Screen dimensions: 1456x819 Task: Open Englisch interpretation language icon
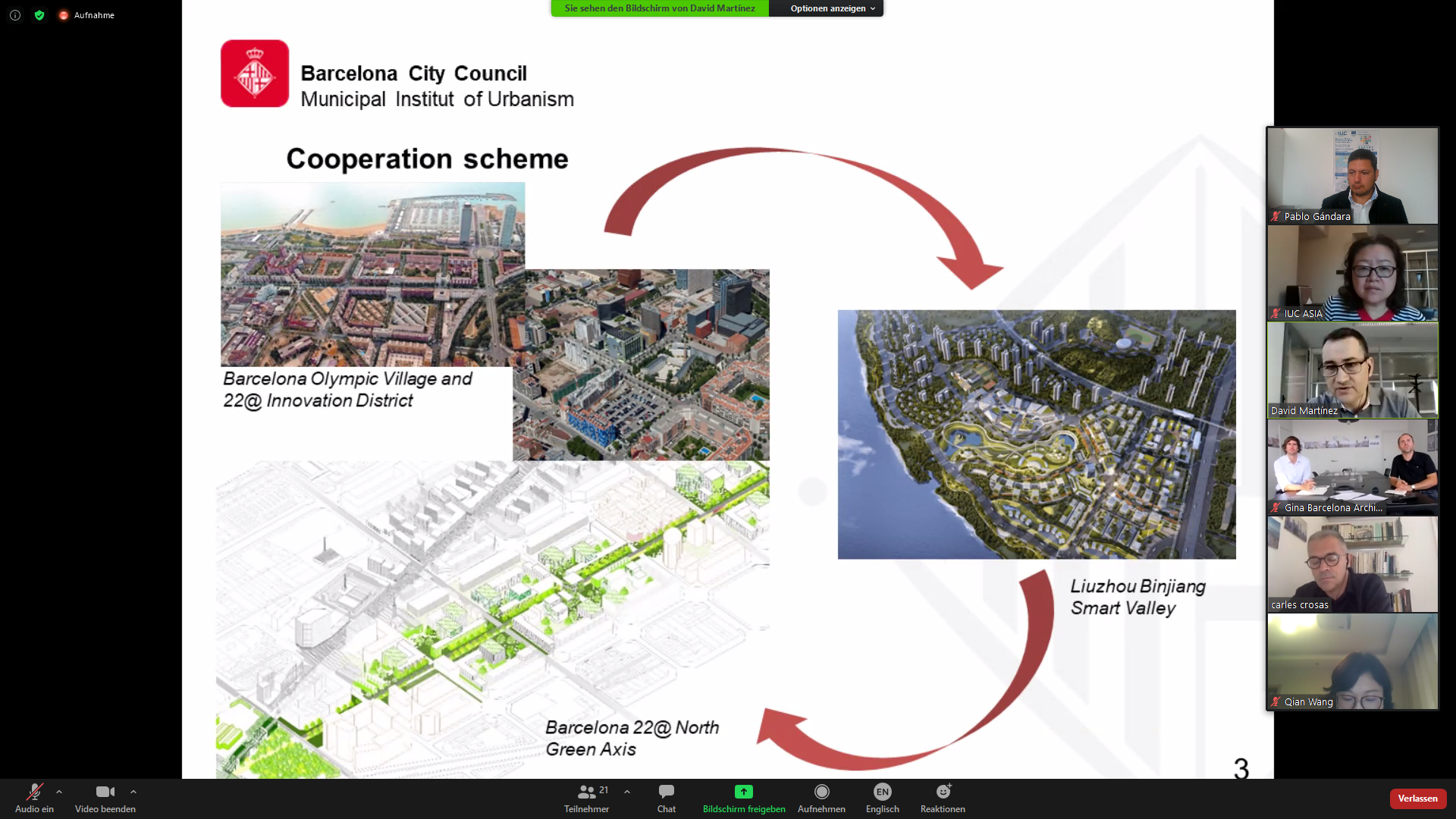tap(882, 792)
